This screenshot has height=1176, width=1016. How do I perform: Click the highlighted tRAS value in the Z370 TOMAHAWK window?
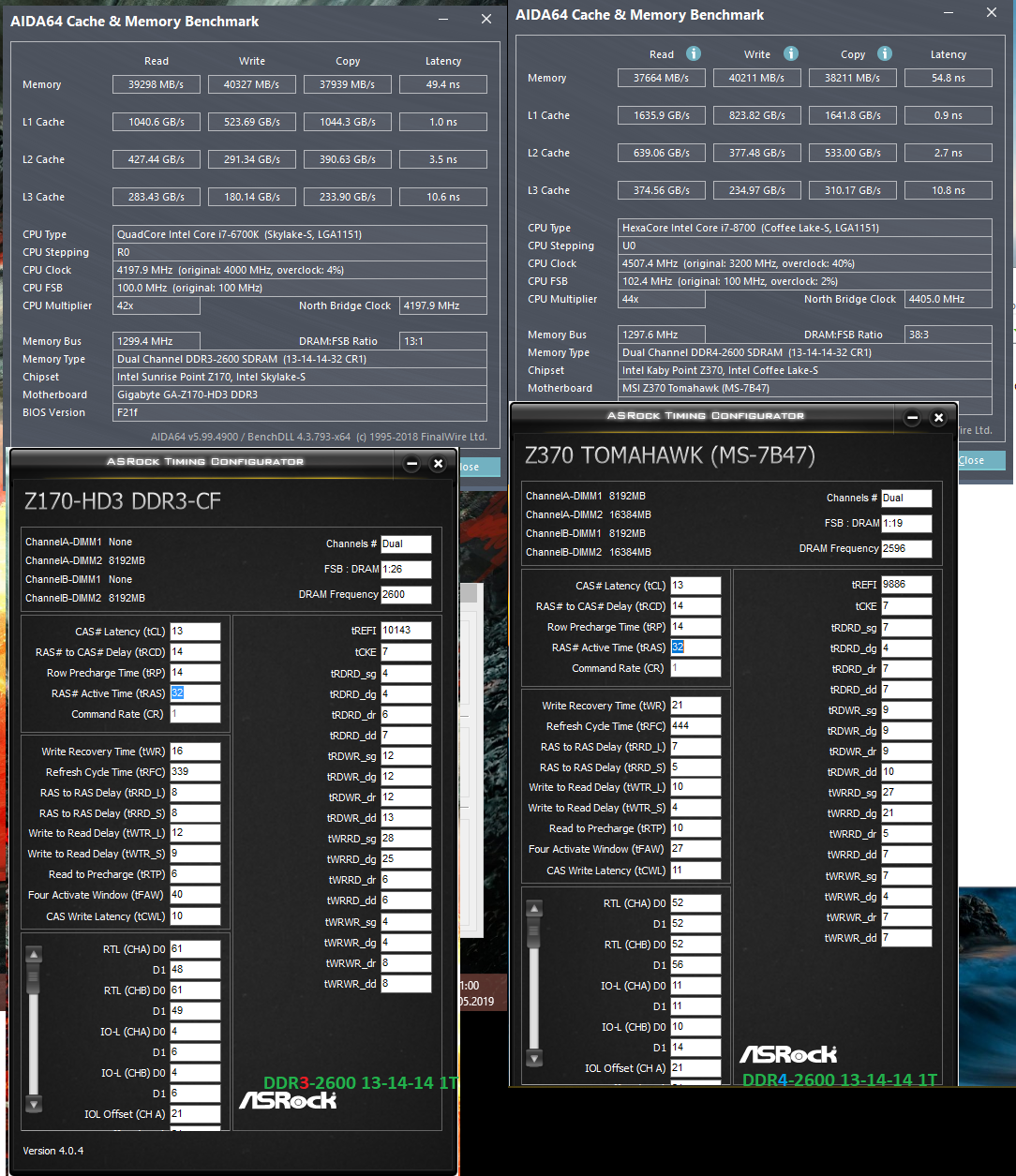pyautogui.click(x=678, y=648)
